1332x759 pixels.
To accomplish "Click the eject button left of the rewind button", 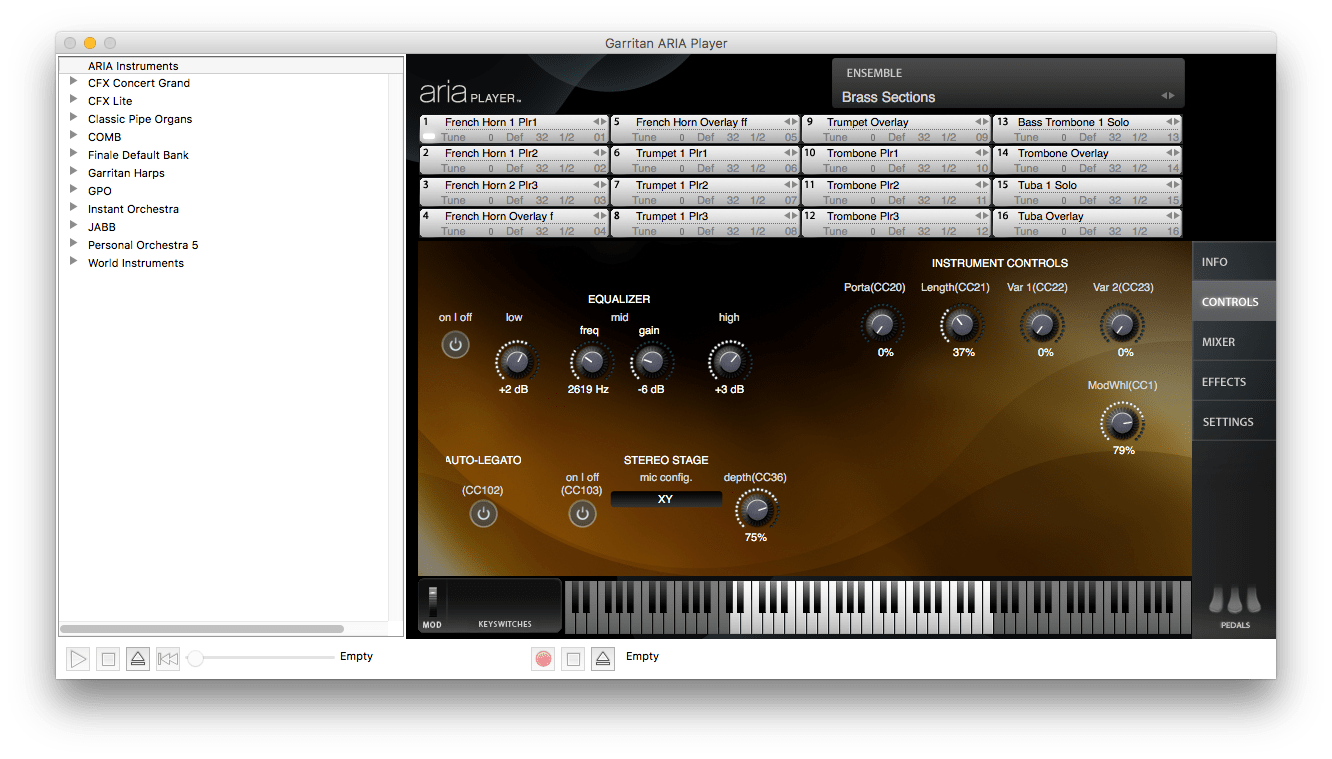I will pos(138,658).
